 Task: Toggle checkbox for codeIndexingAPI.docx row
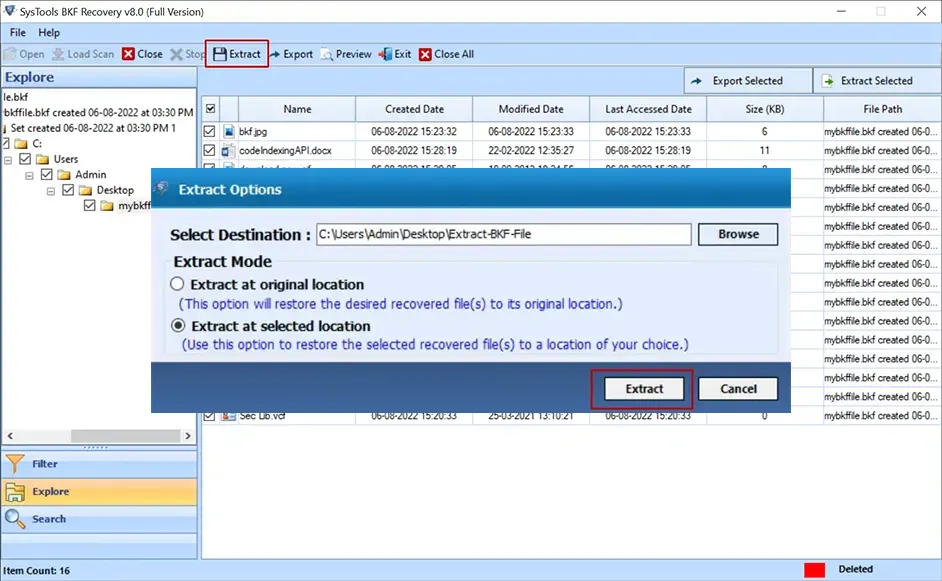[209, 150]
